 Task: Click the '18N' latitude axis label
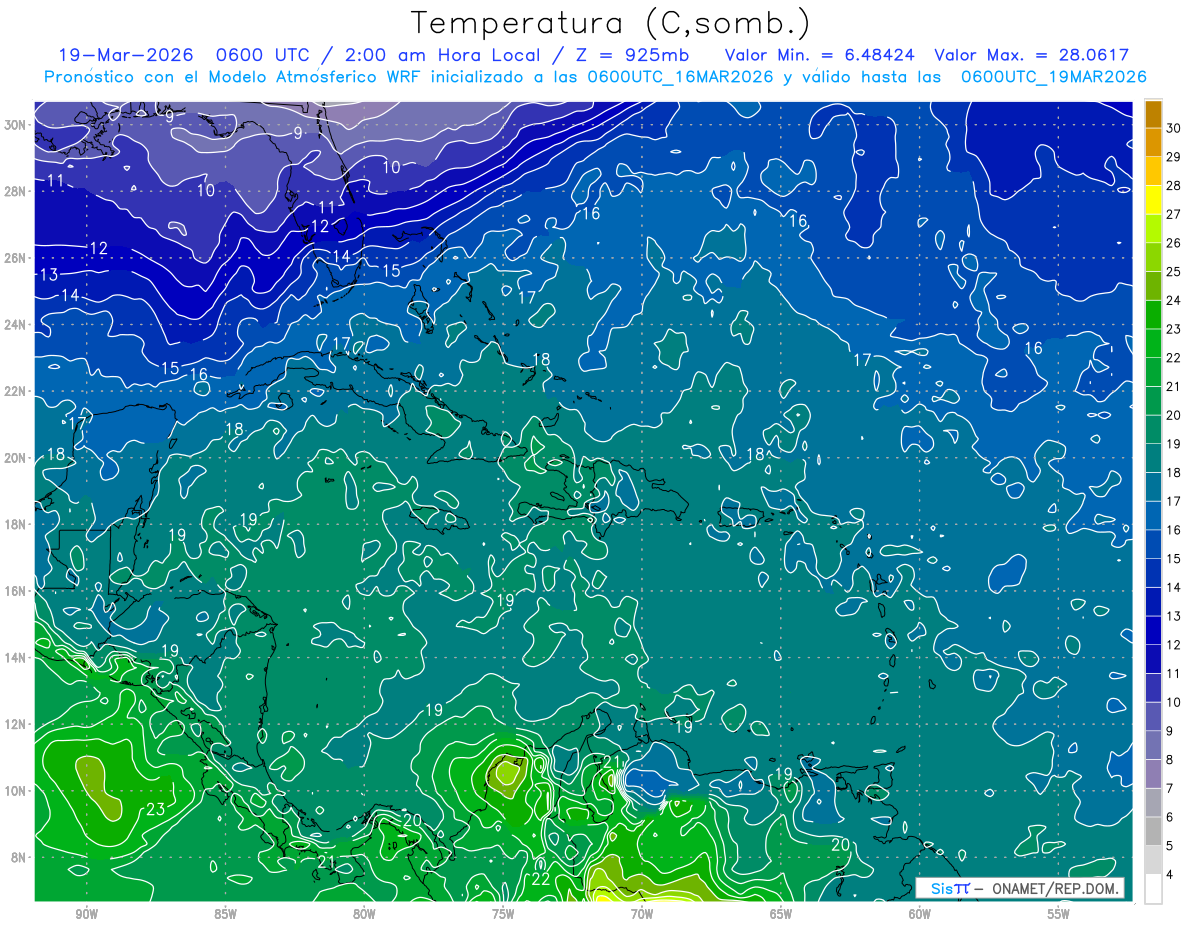pos(15,524)
